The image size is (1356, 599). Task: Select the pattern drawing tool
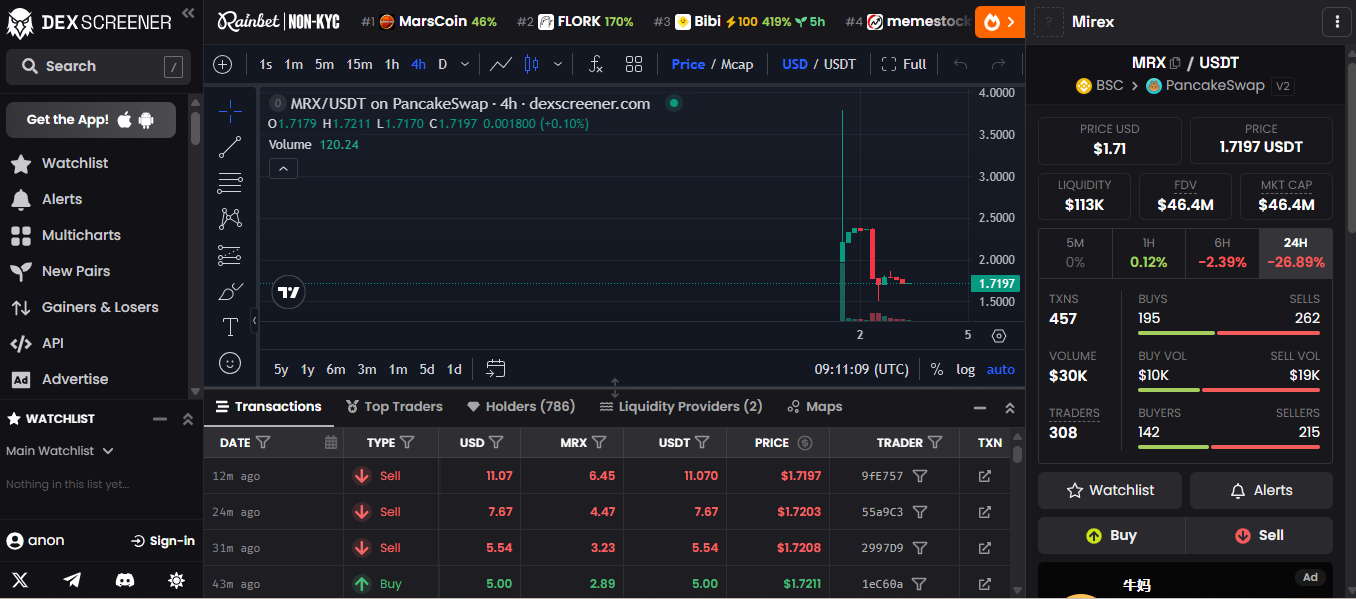(230, 218)
